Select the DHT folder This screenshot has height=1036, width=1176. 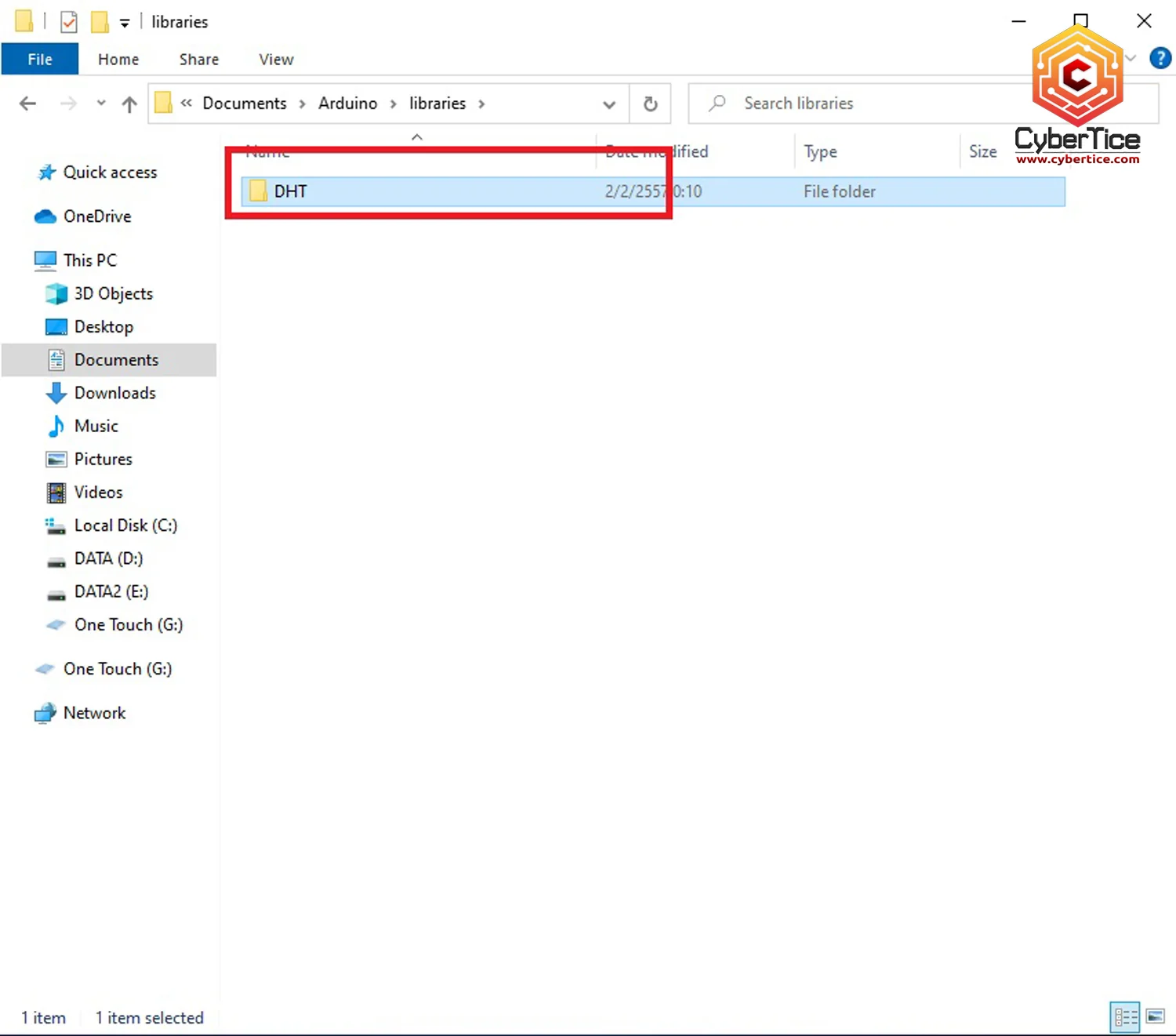click(290, 191)
